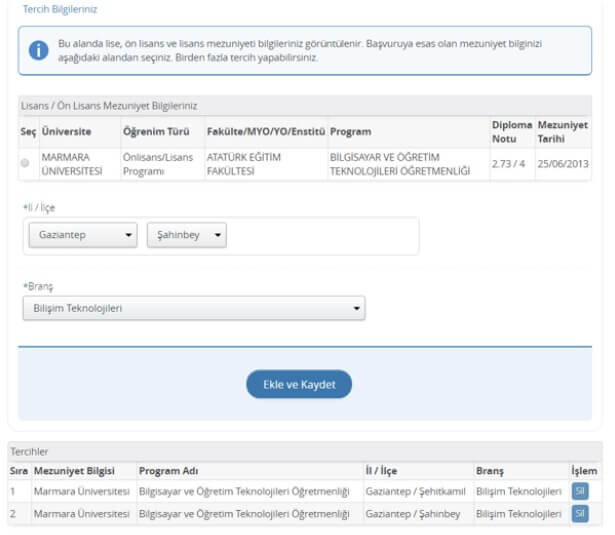The height and width of the screenshot is (535, 615).
Task: Click the Fakülte/MYO/YO/Enstitü column header
Action: 266,131
